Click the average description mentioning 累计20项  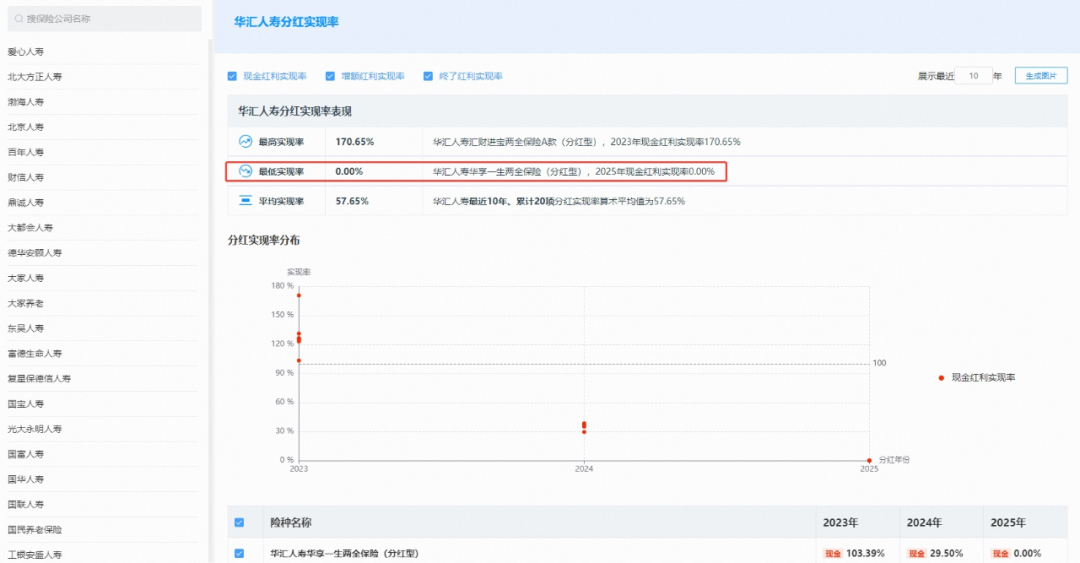click(559, 201)
